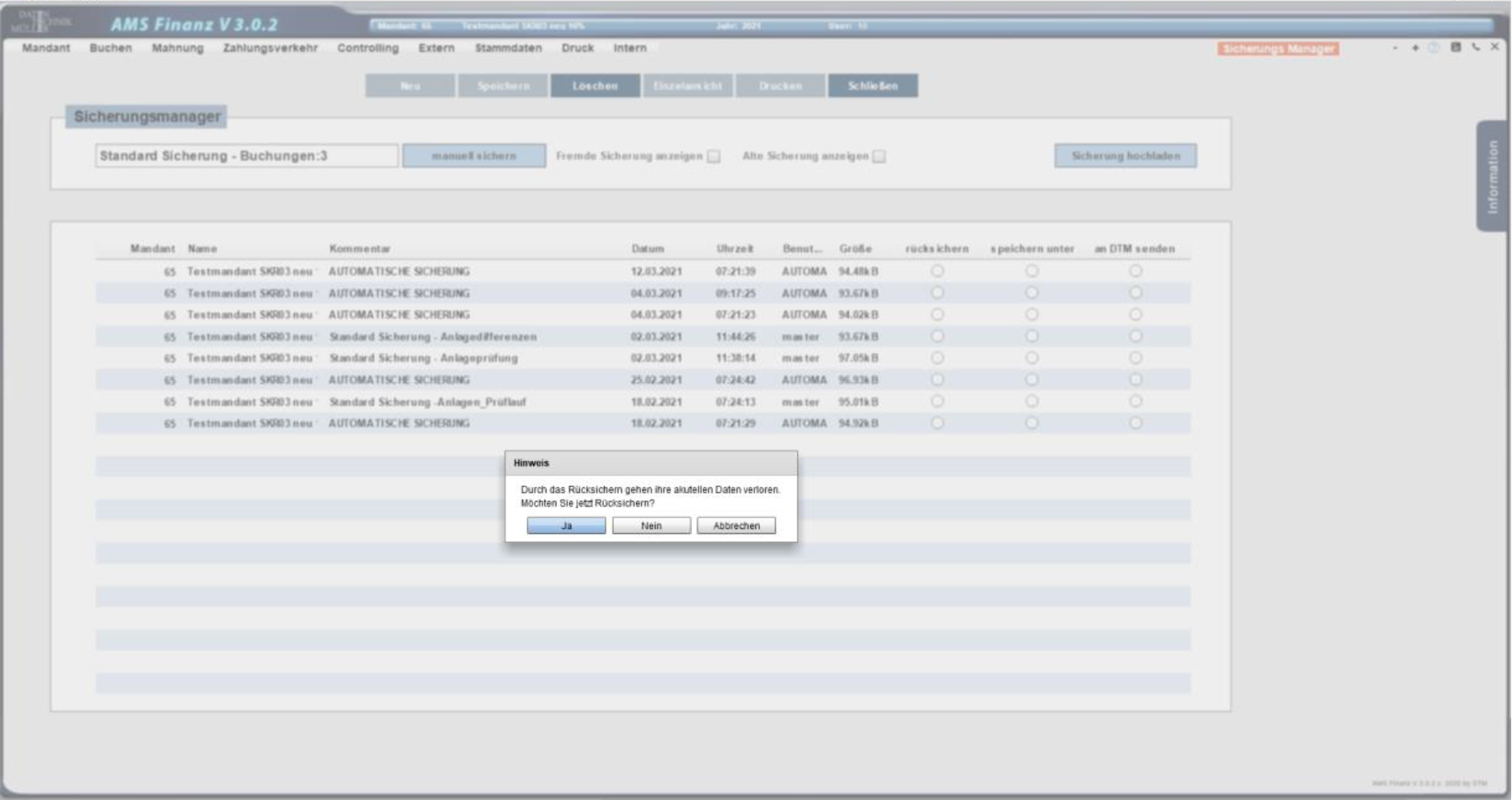Open the Controlling menu

click(367, 48)
